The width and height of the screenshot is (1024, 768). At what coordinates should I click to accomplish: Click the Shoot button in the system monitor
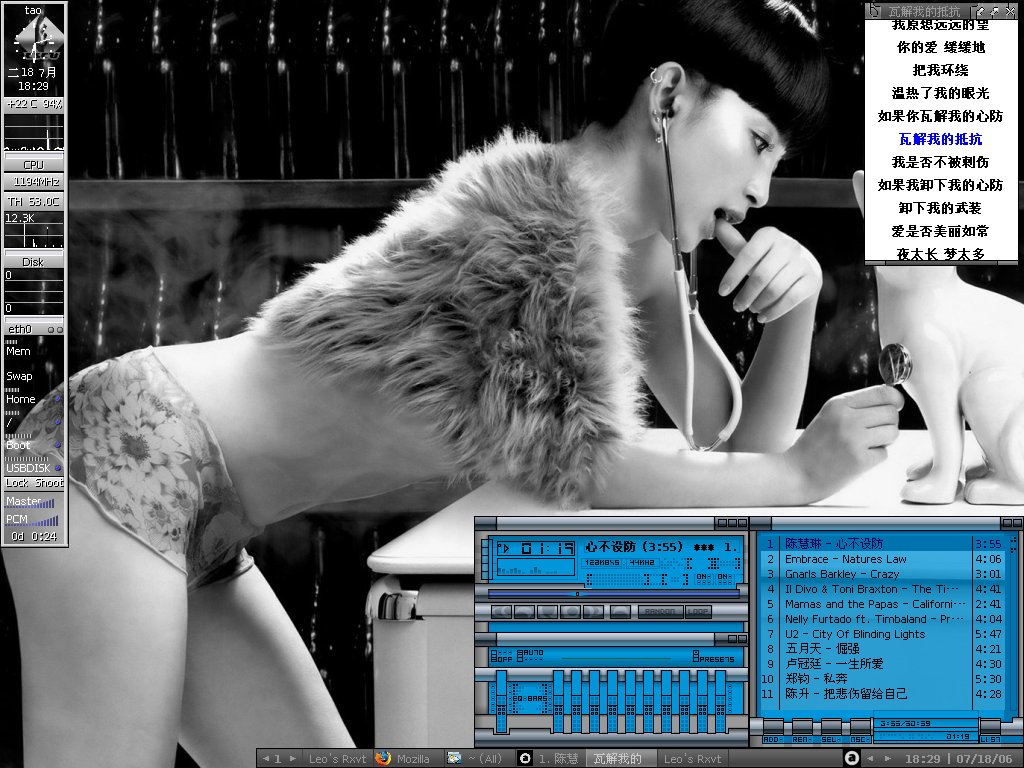tap(49, 483)
